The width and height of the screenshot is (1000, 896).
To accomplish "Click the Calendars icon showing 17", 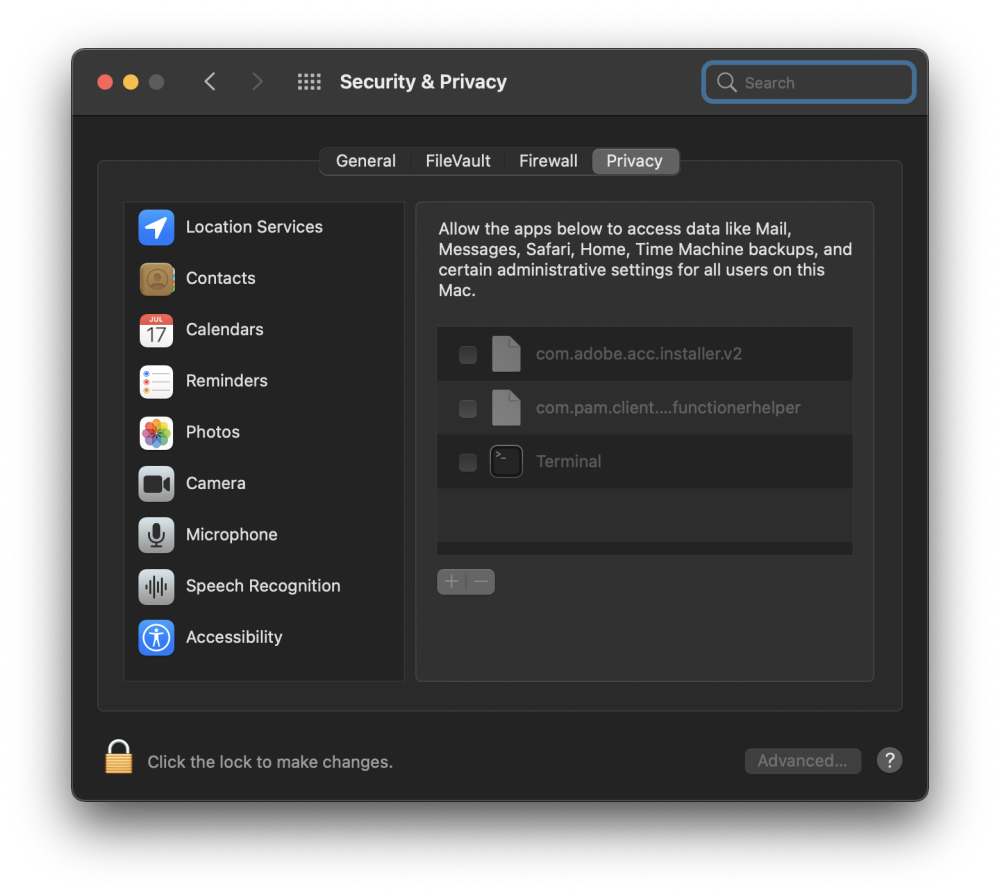I will tap(156, 330).
